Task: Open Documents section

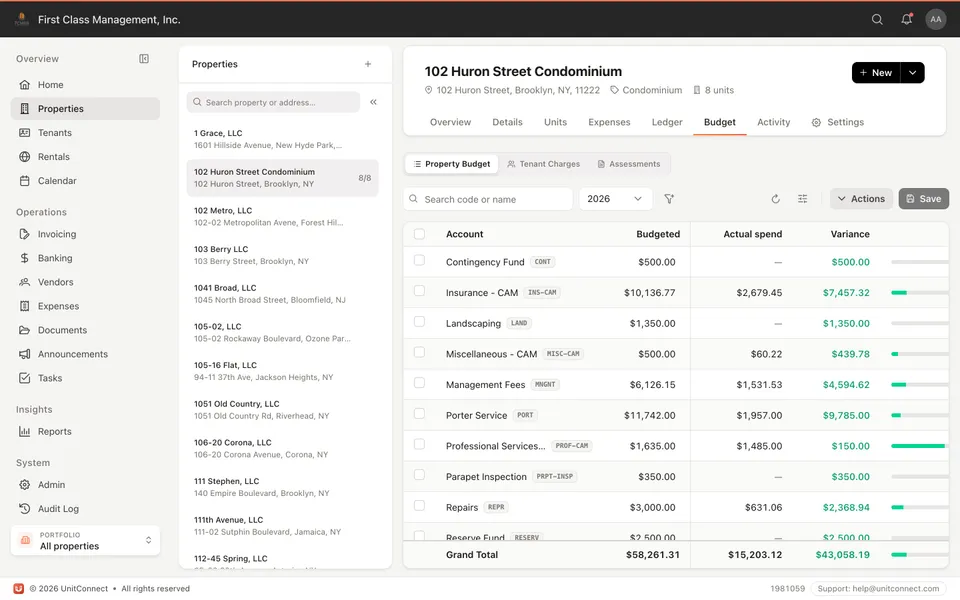Action: 85,330
